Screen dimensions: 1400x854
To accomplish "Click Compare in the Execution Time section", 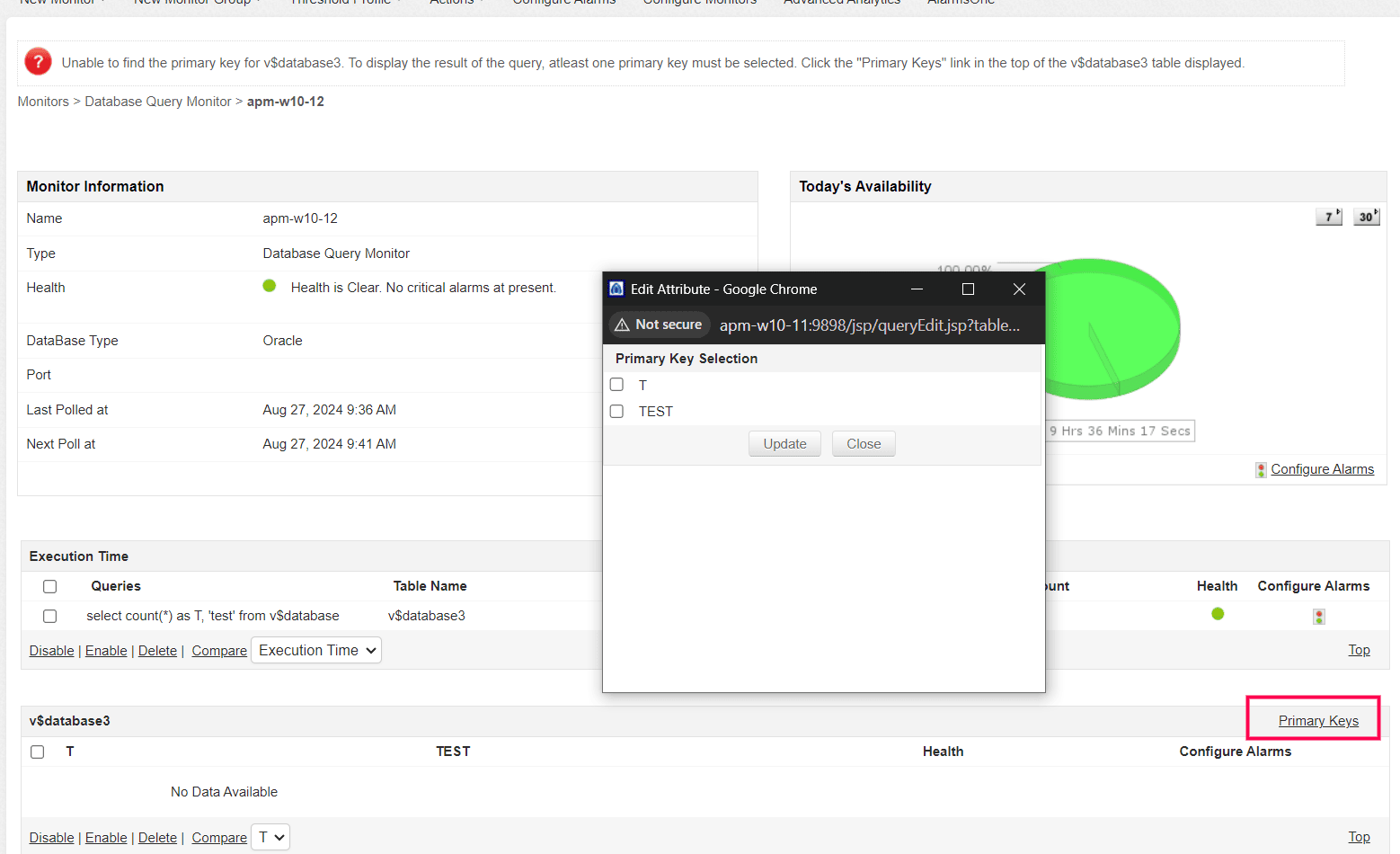I will tap(219, 651).
